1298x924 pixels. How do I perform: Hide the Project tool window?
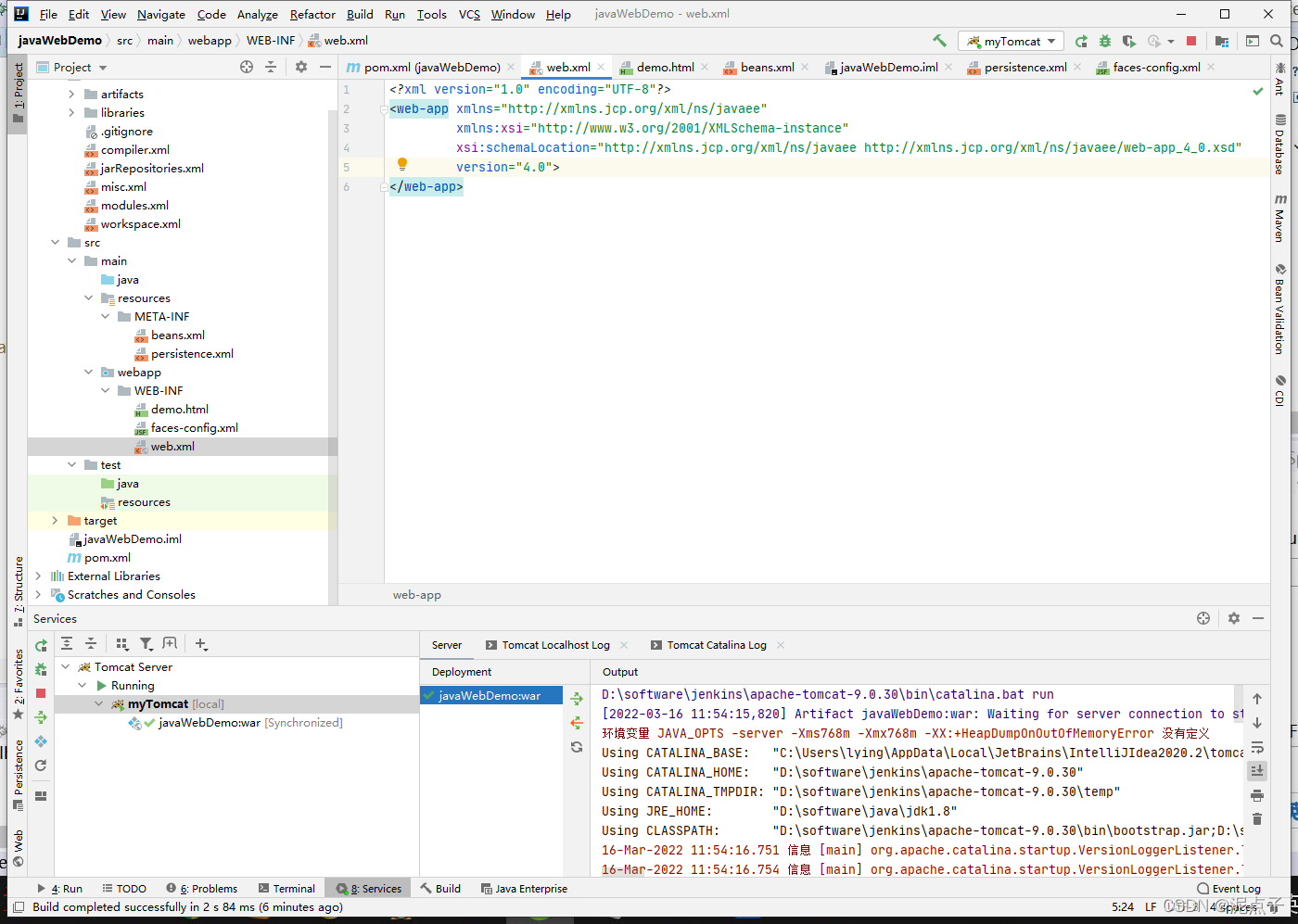(324, 67)
